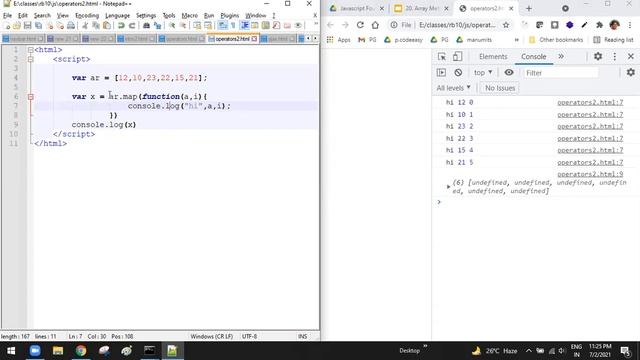This screenshot has width=640, height=360.
Task: Open Chrome profile avatar
Action: 614,25
